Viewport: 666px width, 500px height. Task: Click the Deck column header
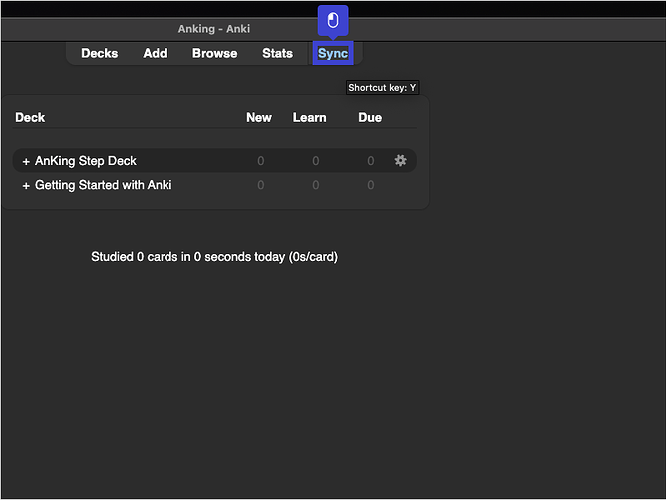click(x=30, y=117)
